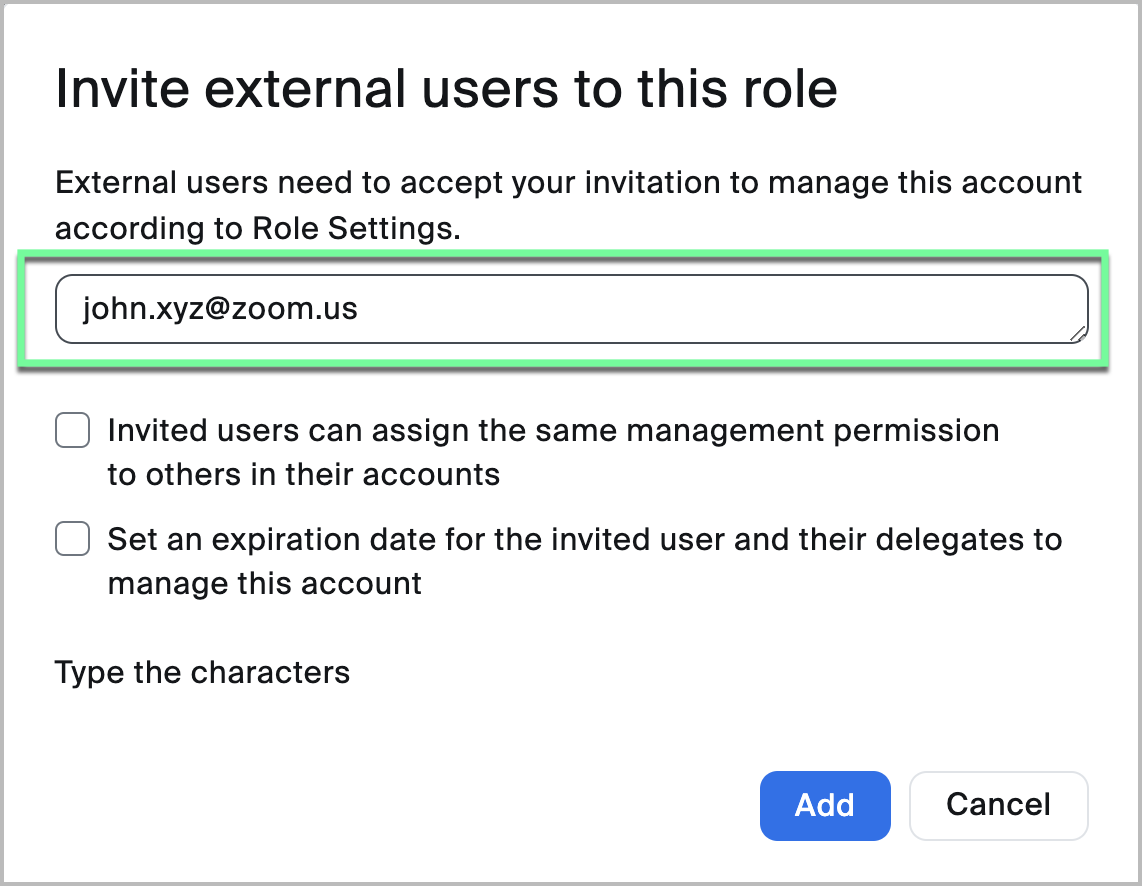Cancel the external user invitation
1142x886 pixels.
point(997,805)
